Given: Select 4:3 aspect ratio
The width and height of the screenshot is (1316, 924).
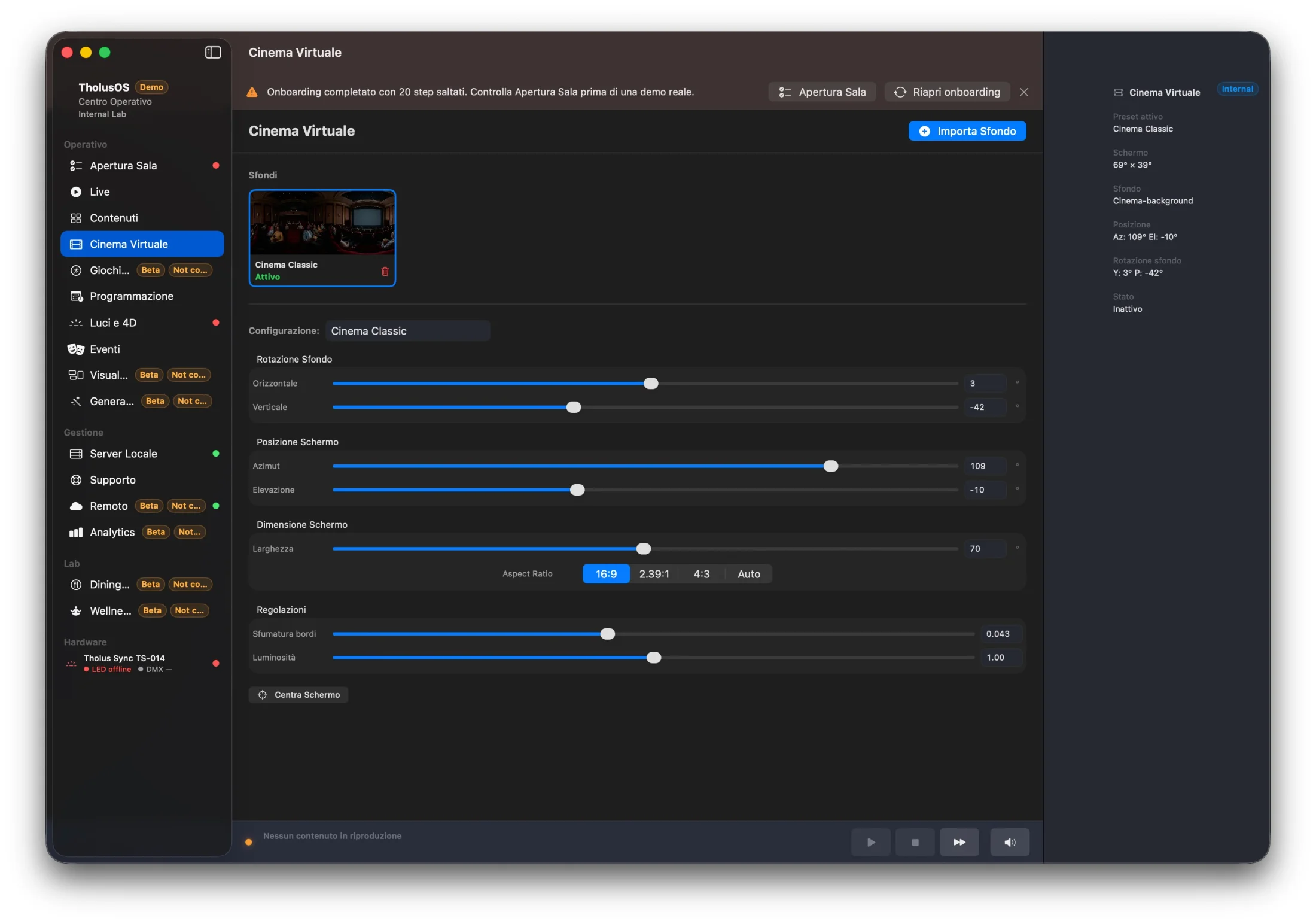Looking at the screenshot, I should coord(701,574).
